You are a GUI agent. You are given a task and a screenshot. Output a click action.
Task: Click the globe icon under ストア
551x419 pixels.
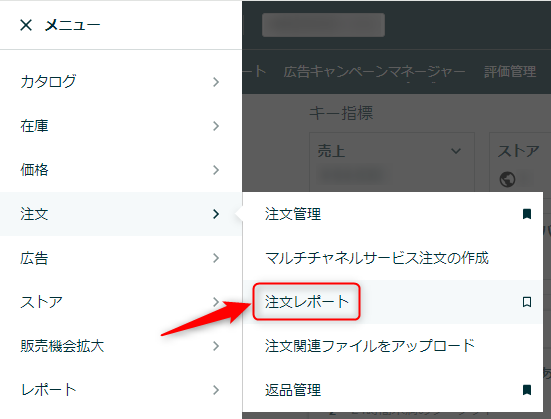tap(507, 179)
